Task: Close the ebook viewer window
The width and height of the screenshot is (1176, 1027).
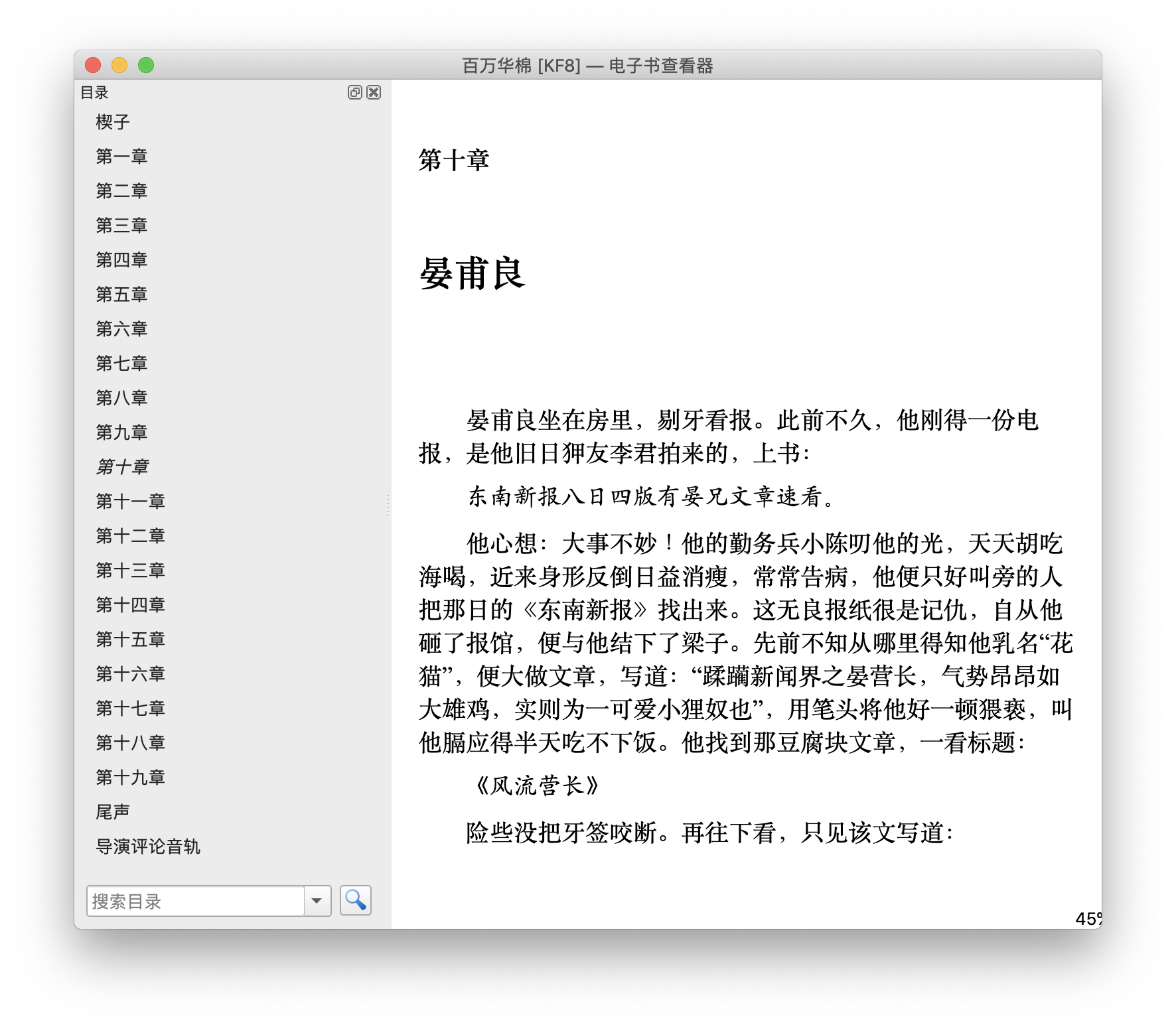Action: tap(93, 65)
